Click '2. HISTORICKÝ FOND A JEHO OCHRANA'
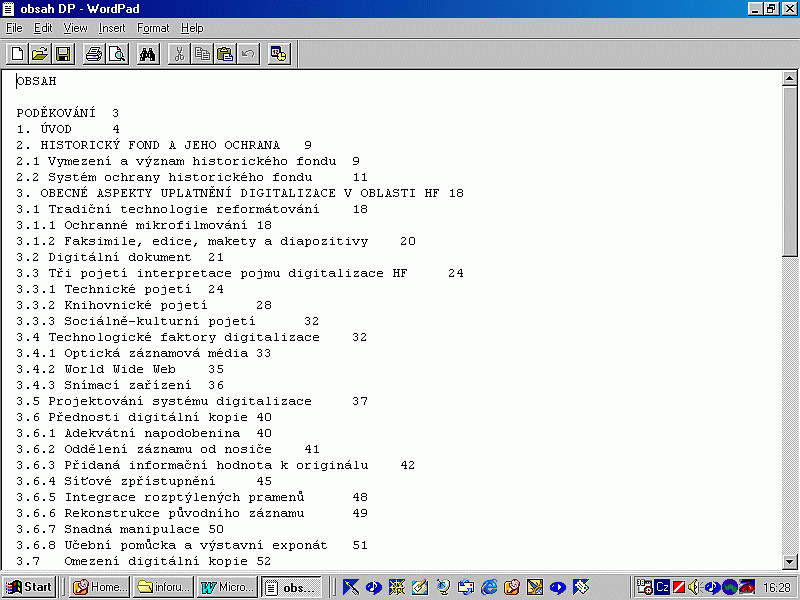Viewport: 800px width, 600px height. coord(148,145)
